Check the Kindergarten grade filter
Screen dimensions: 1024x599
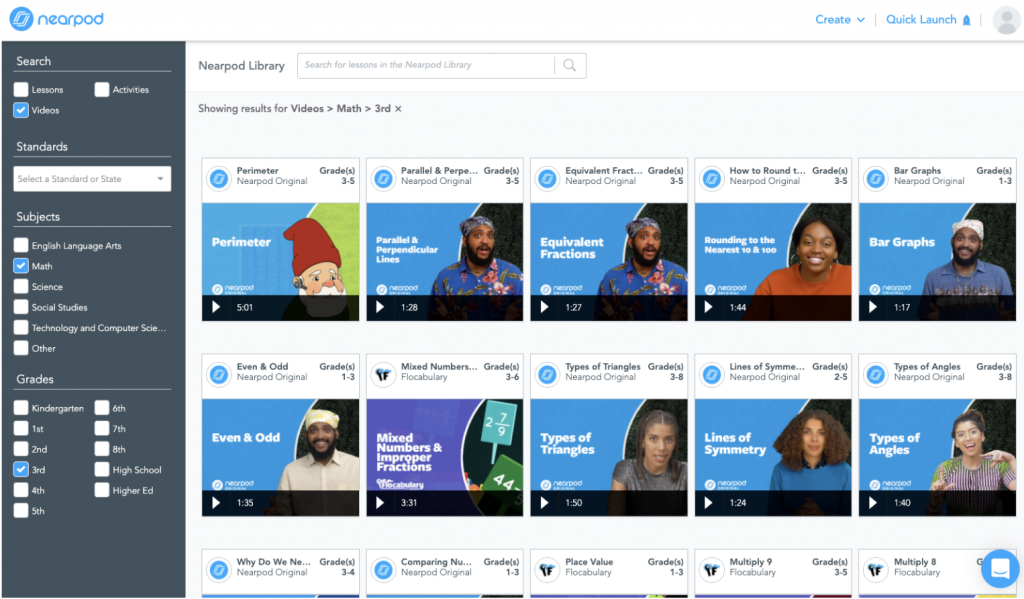[x=21, y=408]
